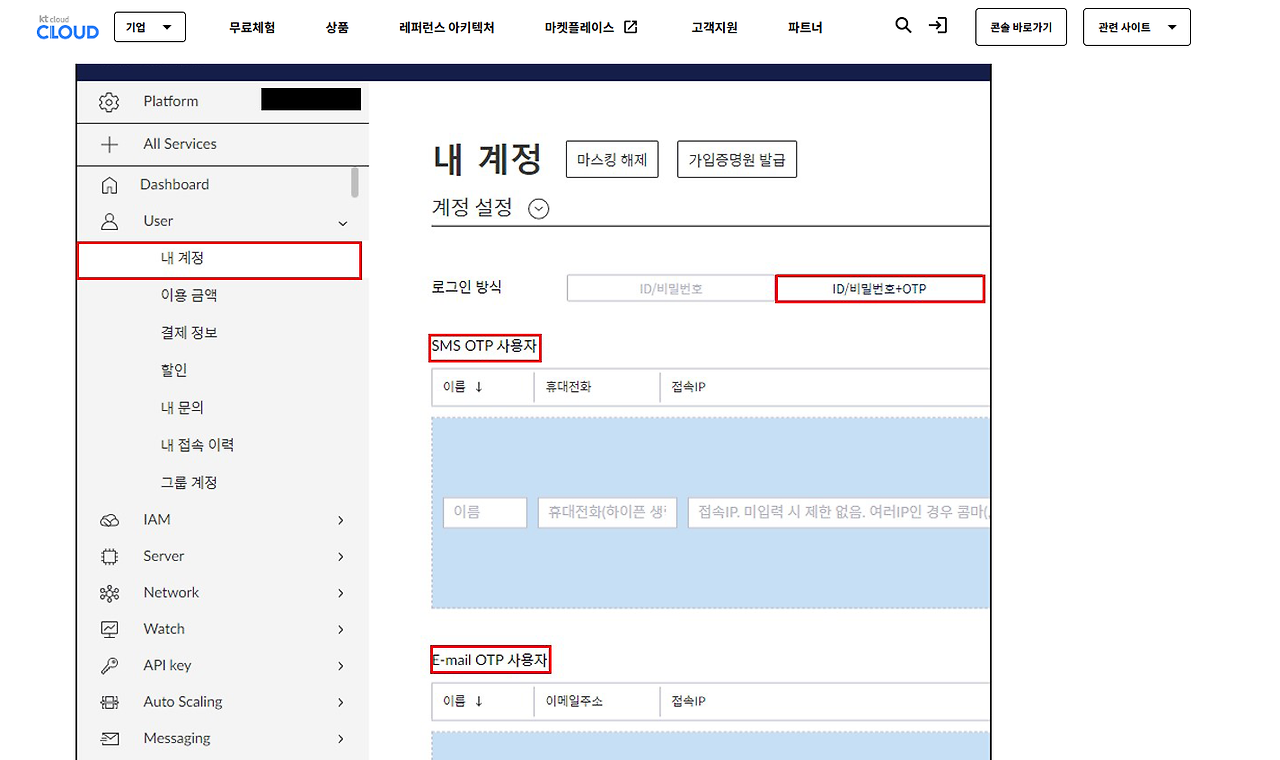The width and height of the screenshot is (1280, 760).
Task: Open 마켓플레이스 in top menu
Action: pyautogui.click(x=591, y=28)
